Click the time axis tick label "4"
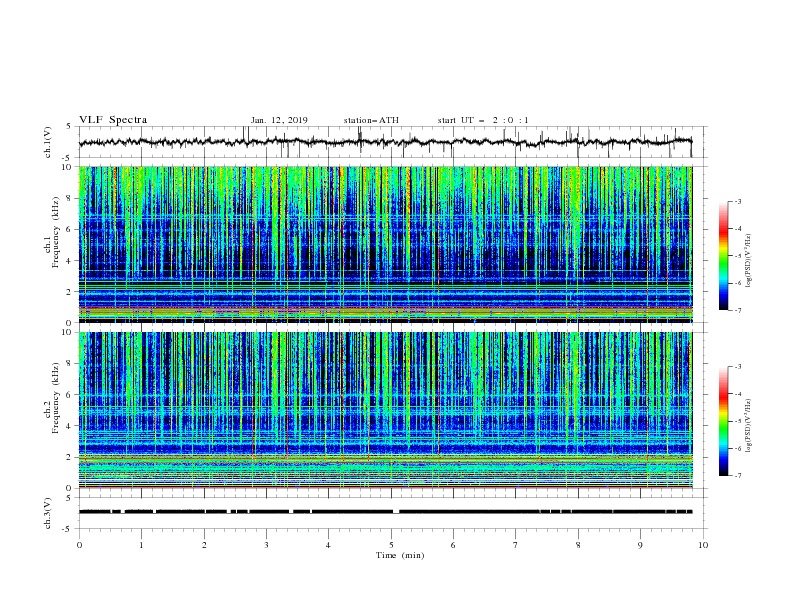Viewport: 792px width, 612px height. [328, 545]
